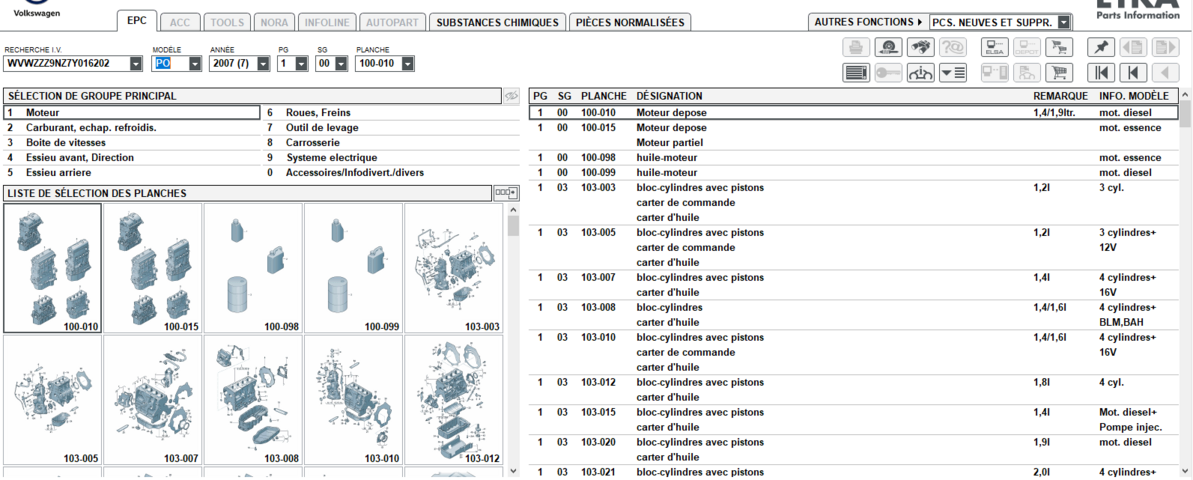Screen dimensions: 1193x480
Task: Click the greyed key icon
Action: [888, 73]
